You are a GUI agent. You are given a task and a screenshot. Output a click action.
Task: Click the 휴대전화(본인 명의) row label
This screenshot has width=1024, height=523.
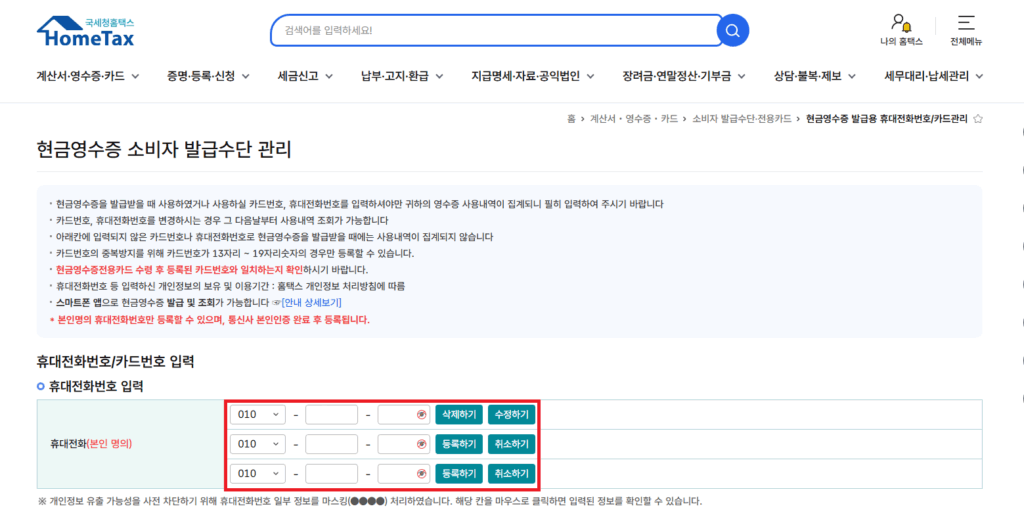point(91,444)
